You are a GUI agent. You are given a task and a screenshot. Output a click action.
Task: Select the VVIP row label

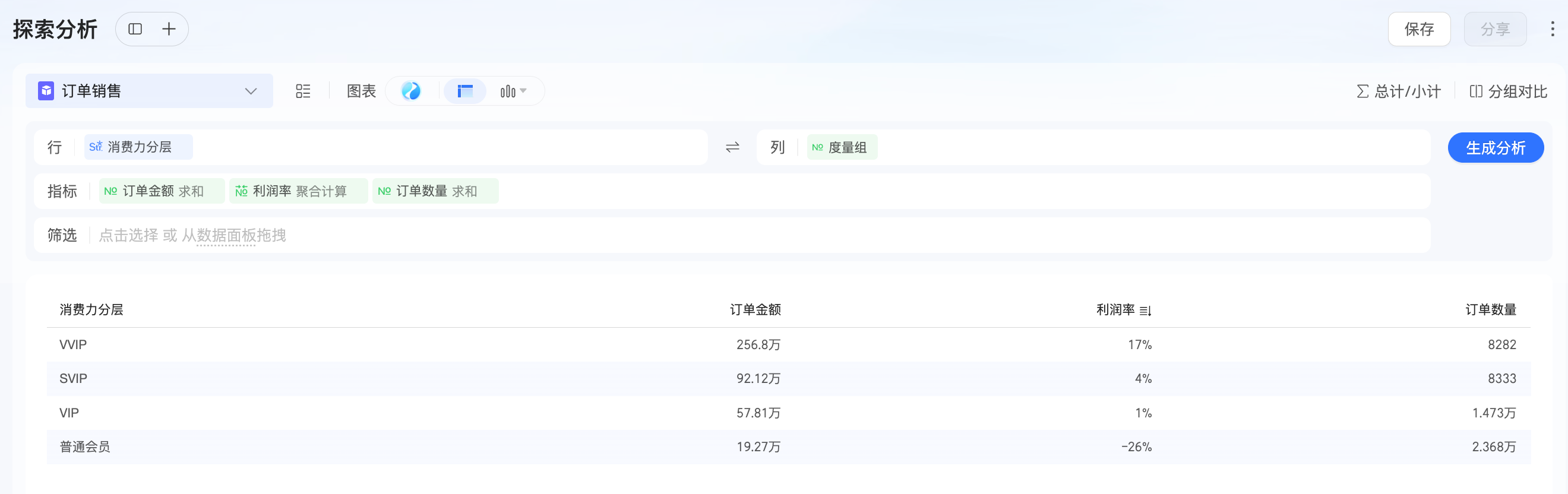click(73, 345)
